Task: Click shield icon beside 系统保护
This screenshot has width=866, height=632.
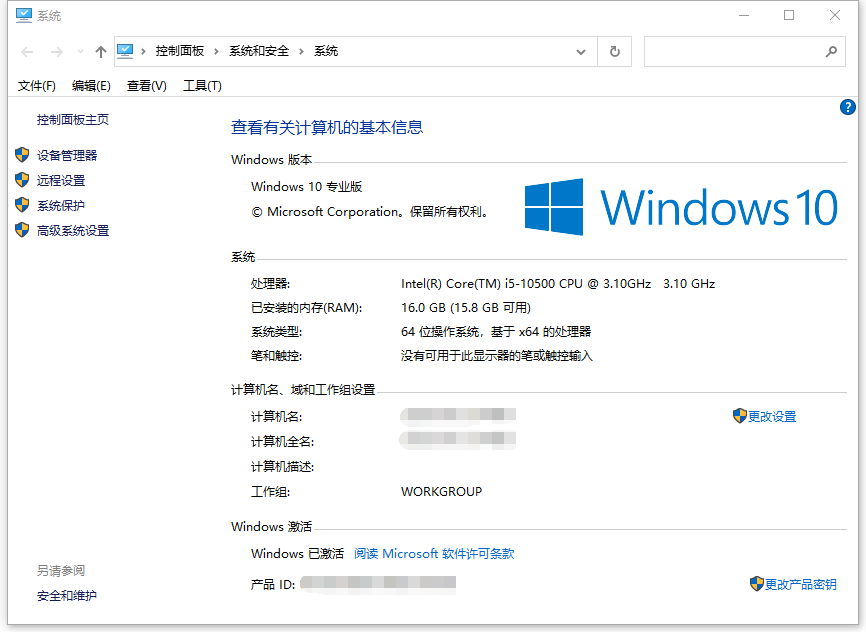Action: coord(22,205)
